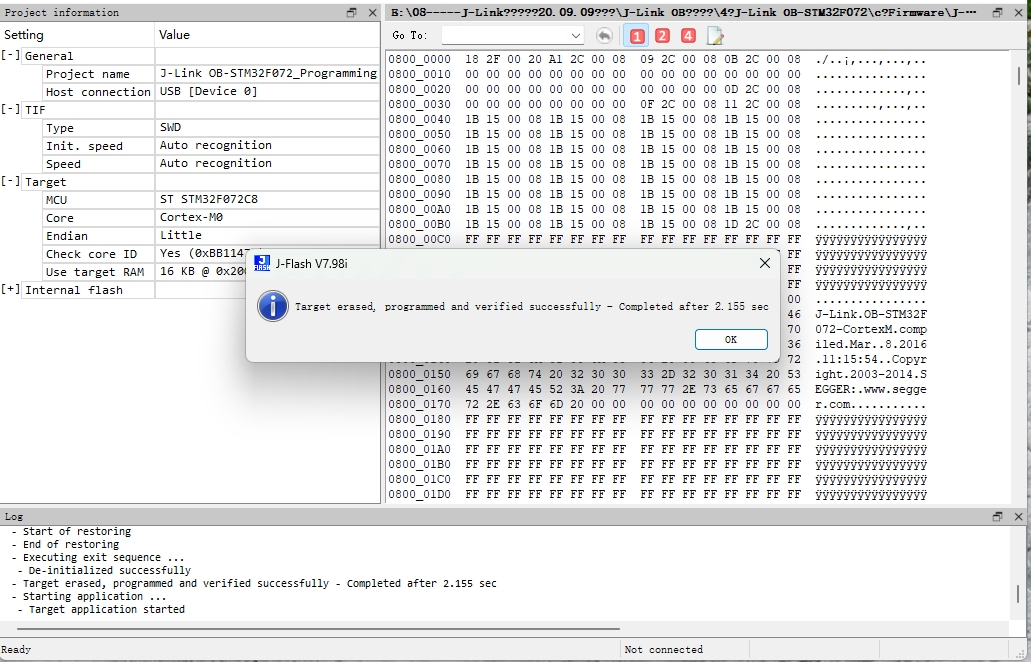The image size is (1031, 662).
Task: Click address 0800_0040 in hex view
Action: (420, 119)
